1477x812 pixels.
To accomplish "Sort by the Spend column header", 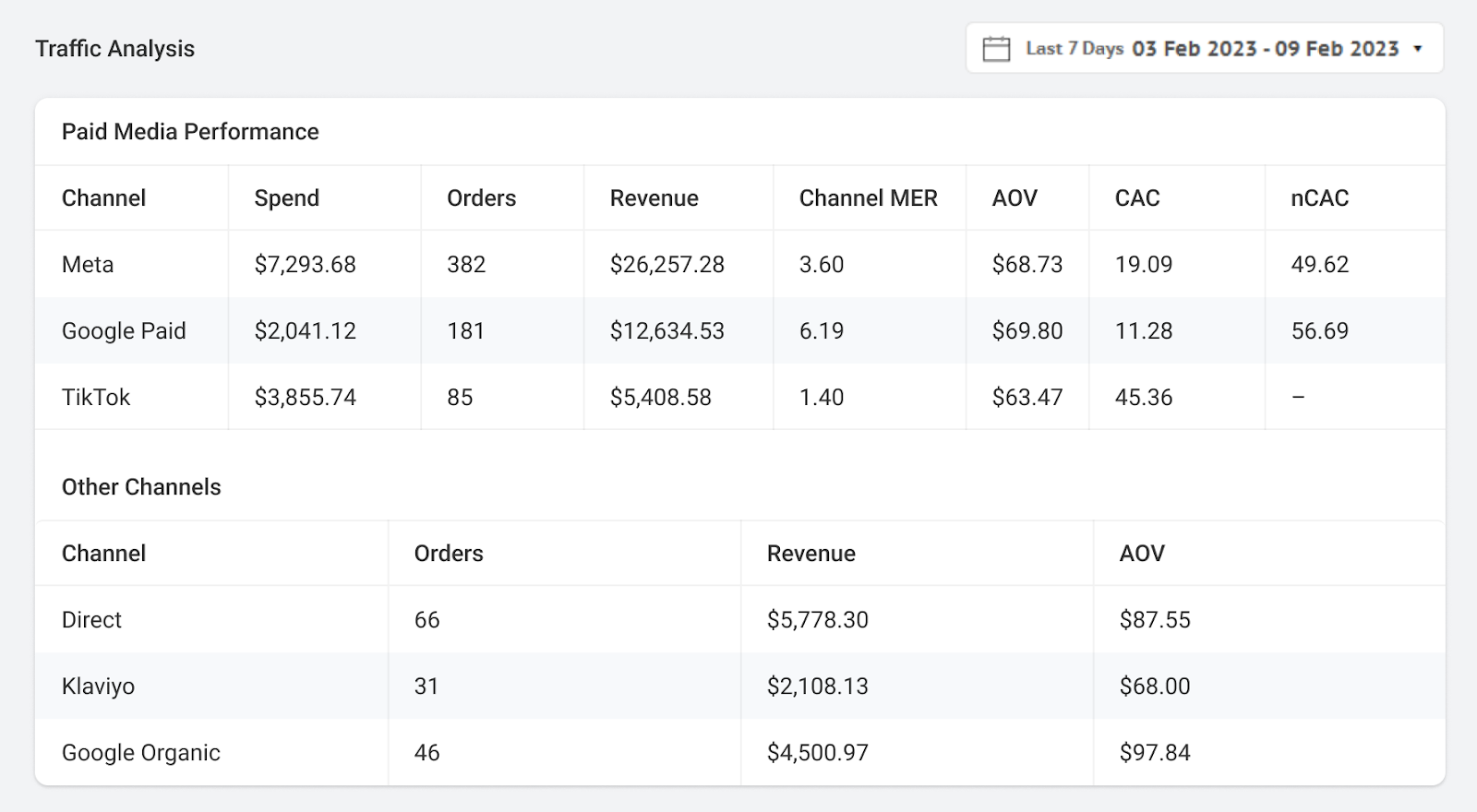I will click(x=286, y=198).
